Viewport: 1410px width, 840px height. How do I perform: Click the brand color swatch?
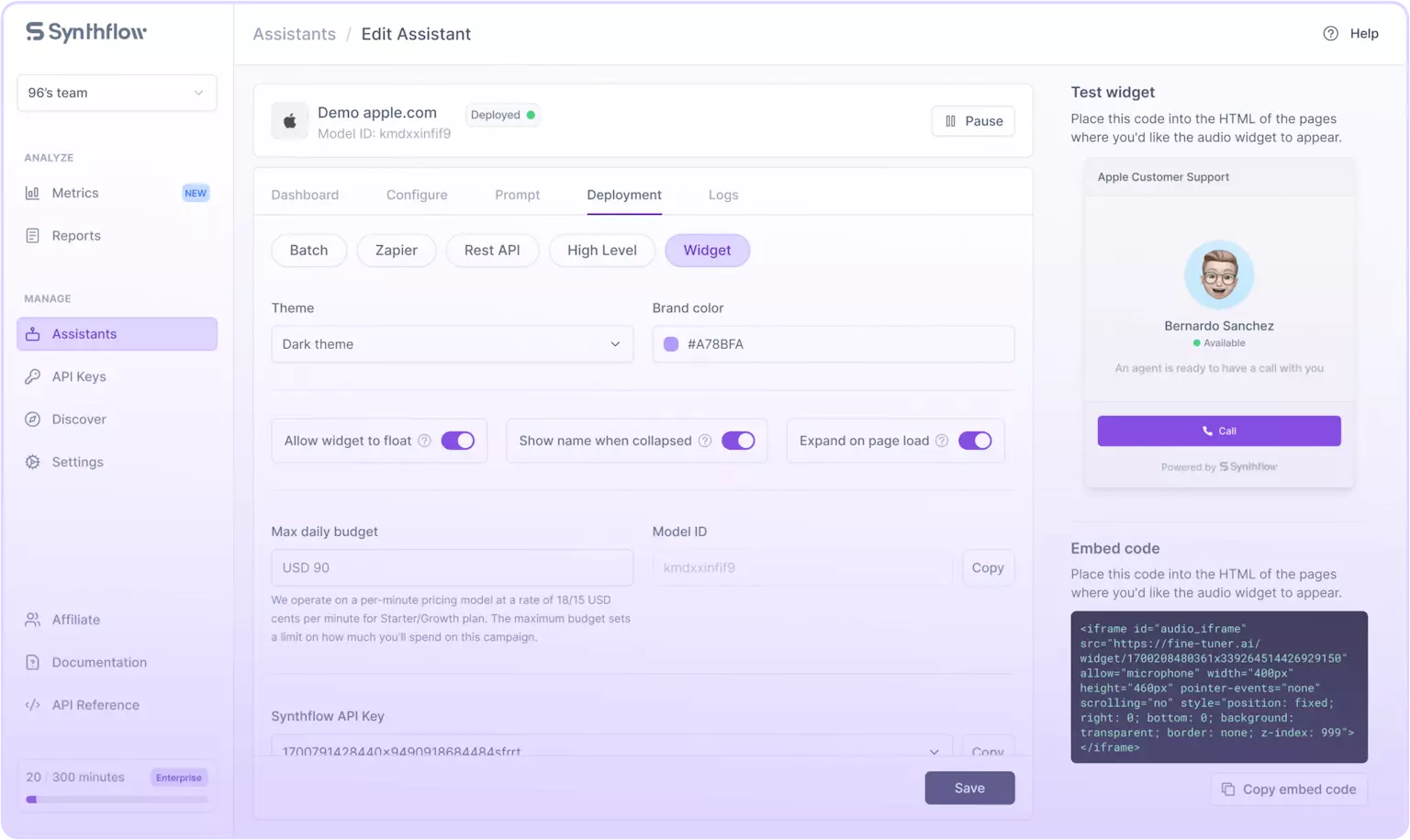point(670,343)
